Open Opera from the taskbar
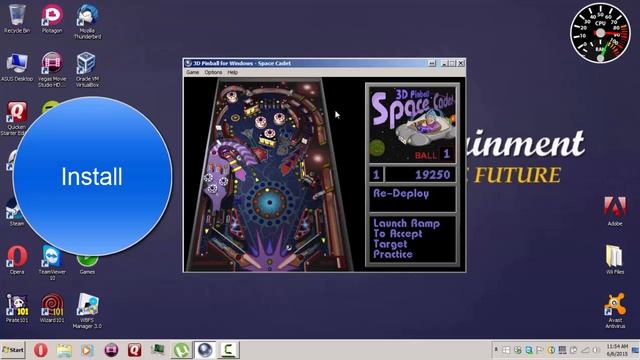Screen dimensions: 640x360 tap(40, 350)
